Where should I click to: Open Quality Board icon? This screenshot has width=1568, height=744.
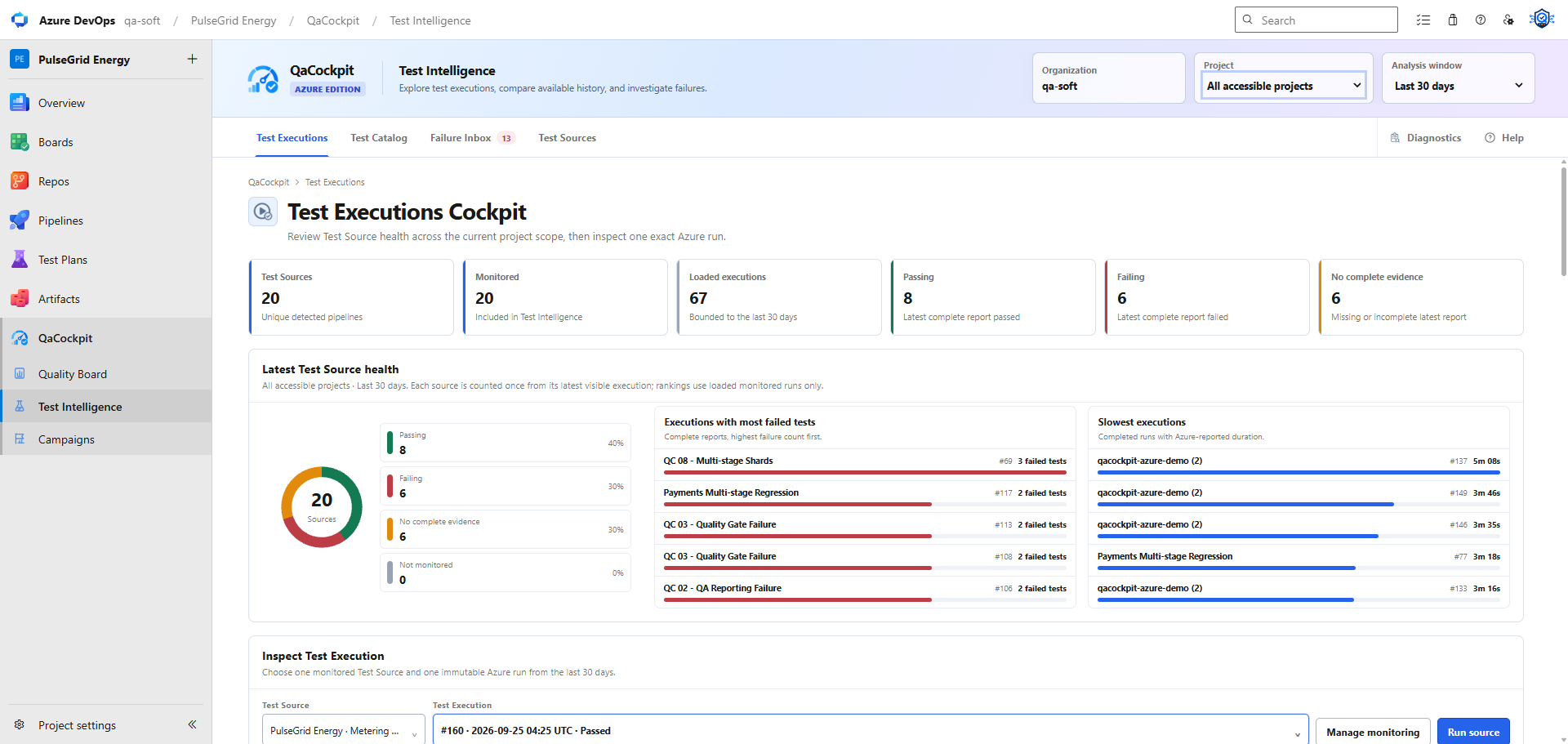pyautogui.click(x=20, y=374)
